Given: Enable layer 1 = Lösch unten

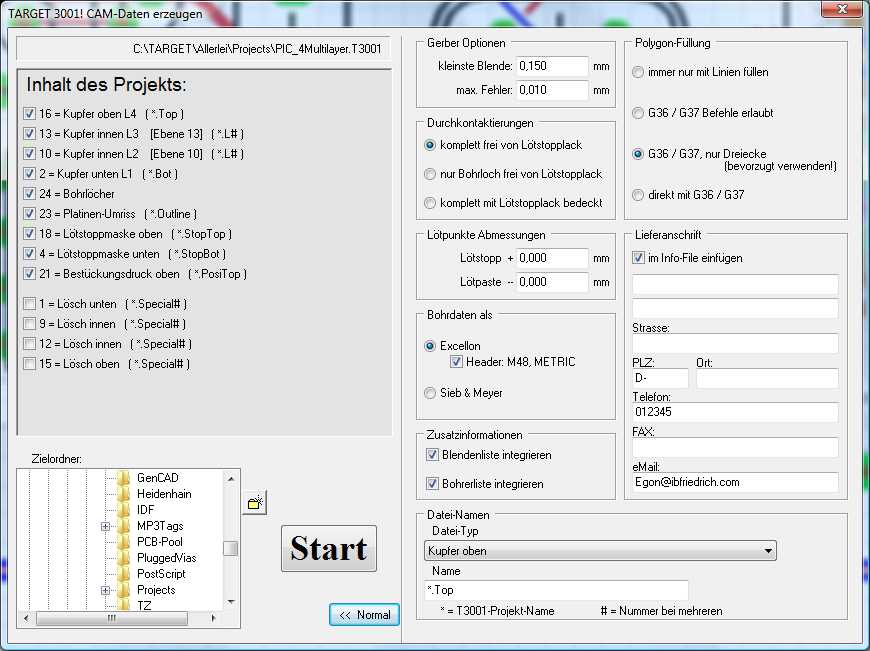Looking at the screenshot, I should coord(29,304).
